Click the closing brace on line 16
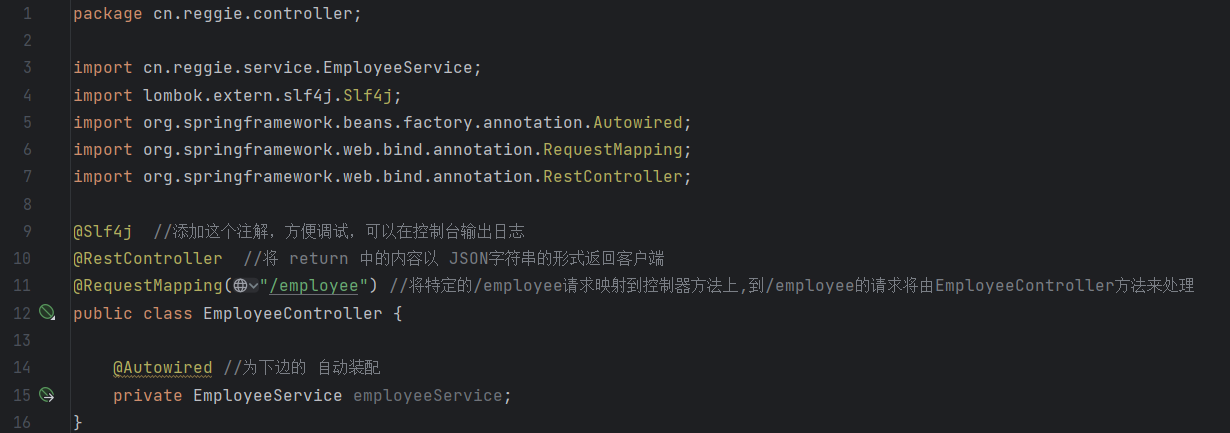The width and height of the screenshot is (1230, 433). (x=78, y=422)
